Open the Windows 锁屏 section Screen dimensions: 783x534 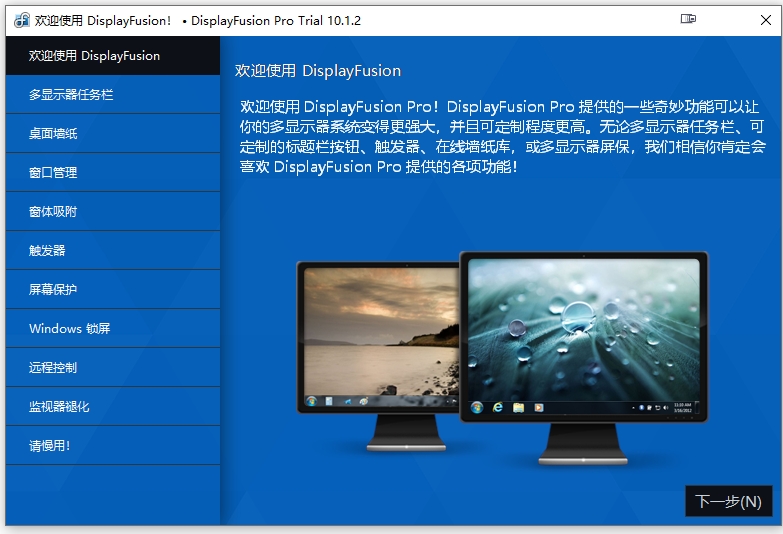tap(112, 329)
